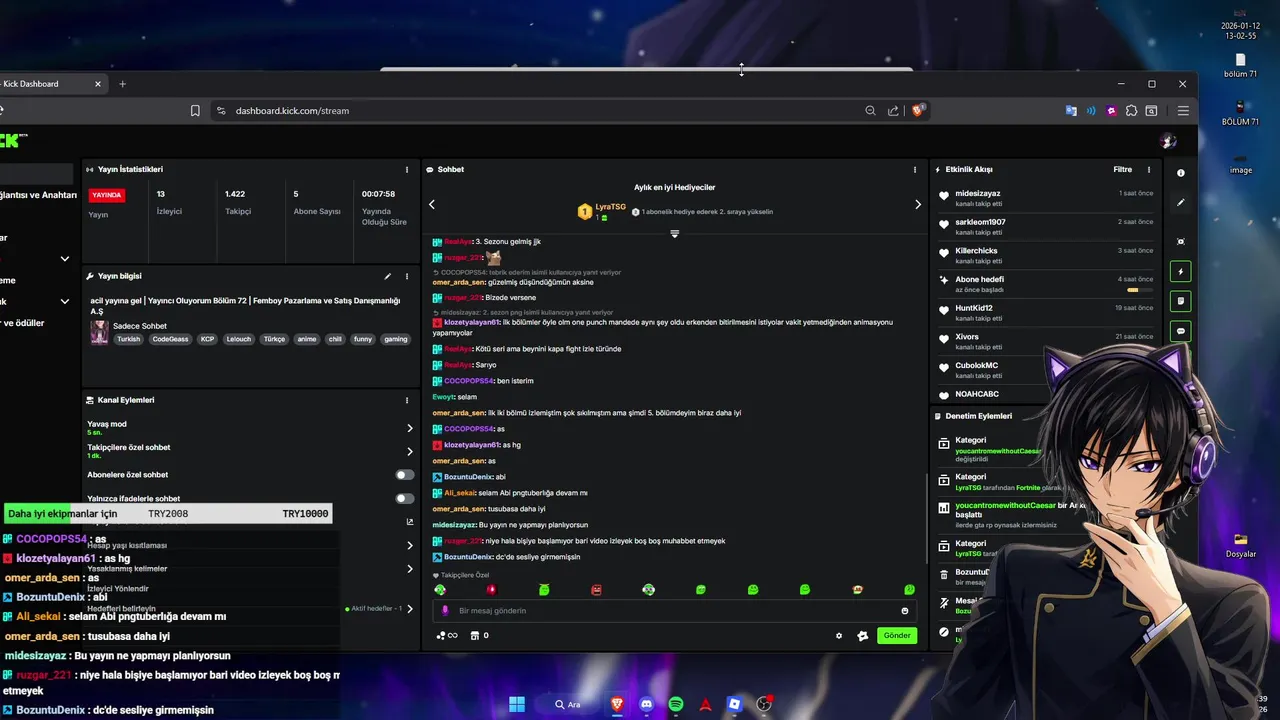
Task: Open a new browser tab
Action: [123, 84]
